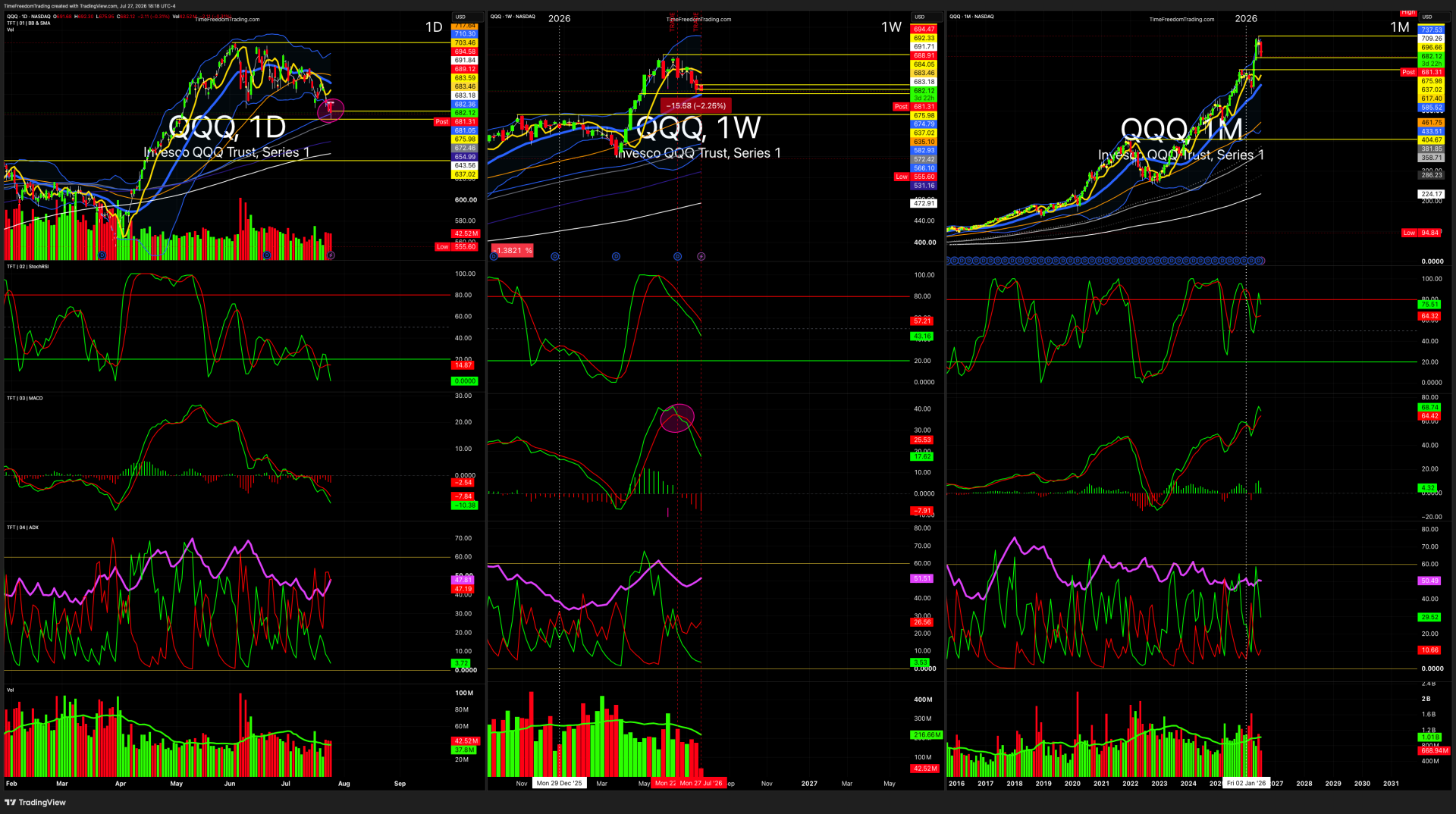Open the late-June dividend marker on the 1D chart

pyautogui.click(x=267, y=255)
